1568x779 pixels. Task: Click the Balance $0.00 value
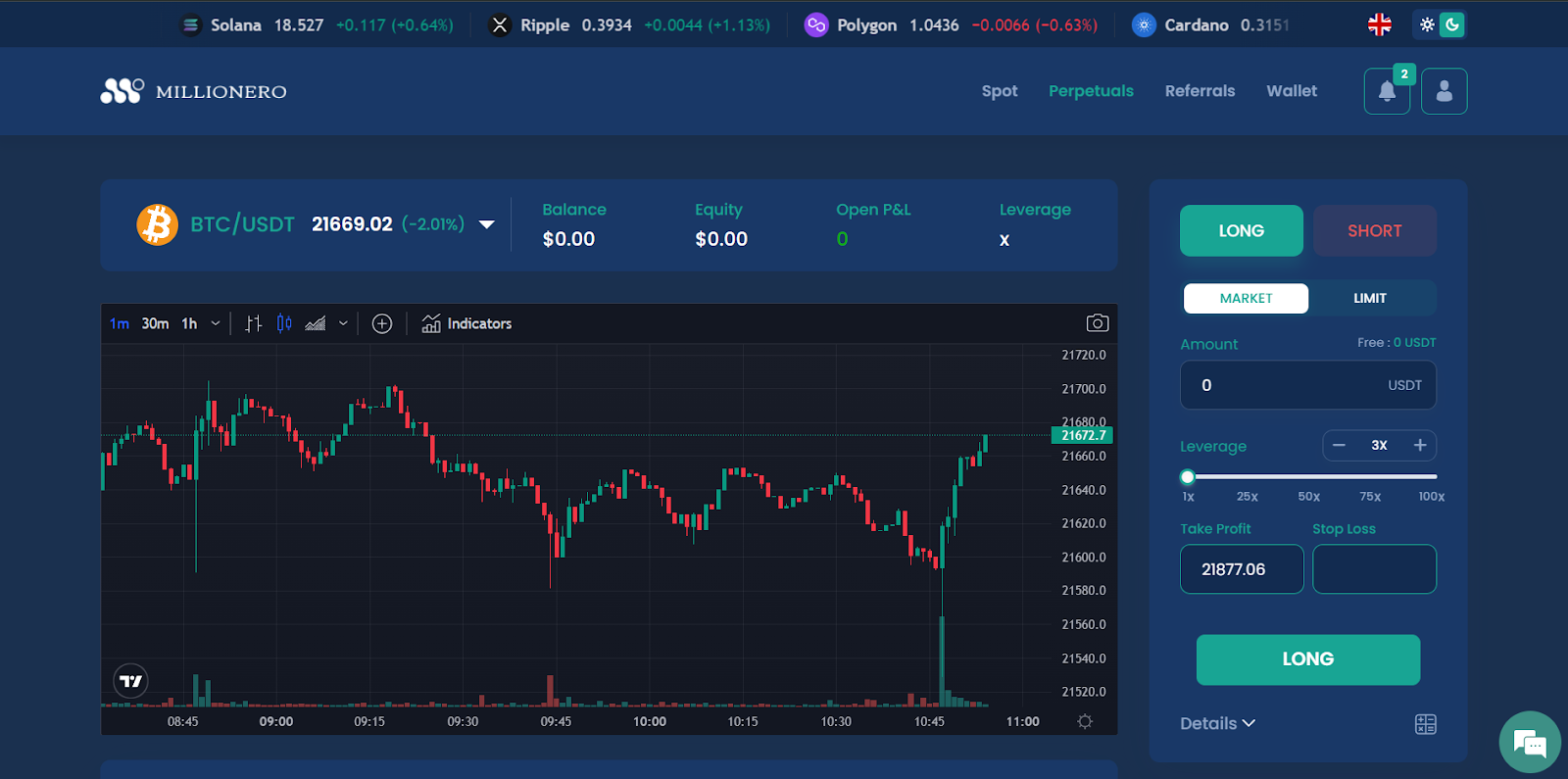[x=569, y=239]
